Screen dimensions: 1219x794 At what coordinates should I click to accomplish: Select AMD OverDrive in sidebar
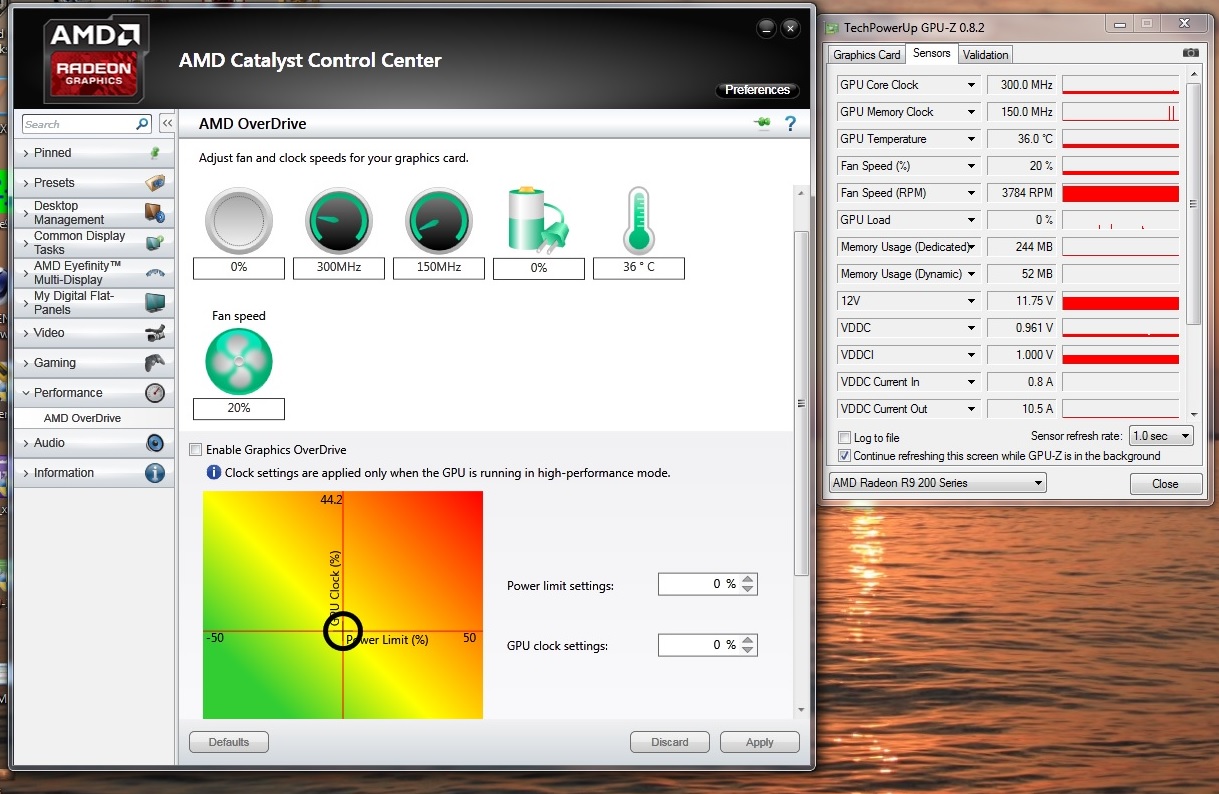pyautogui.click(x=82, y=418)
